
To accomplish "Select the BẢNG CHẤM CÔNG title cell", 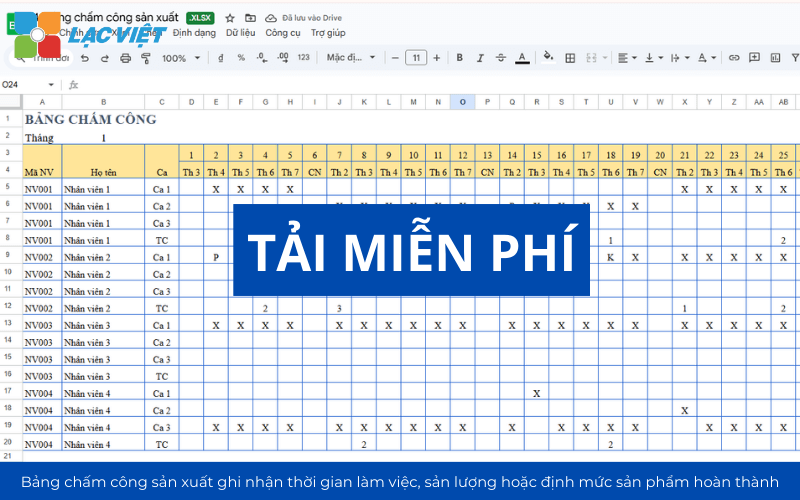I will (91, 119).
